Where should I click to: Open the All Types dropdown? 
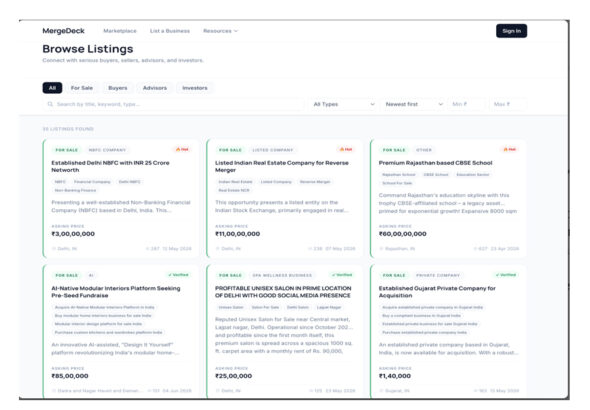point(344,104)
